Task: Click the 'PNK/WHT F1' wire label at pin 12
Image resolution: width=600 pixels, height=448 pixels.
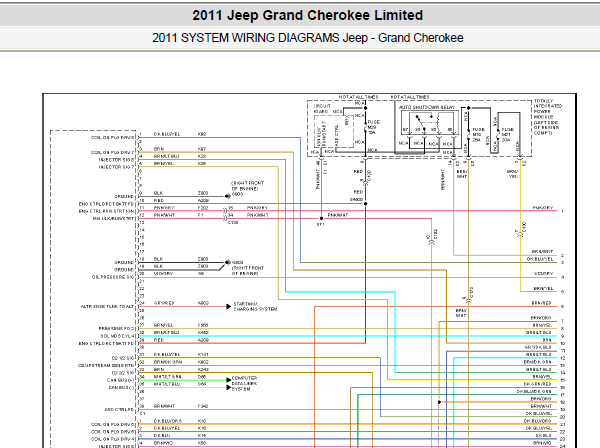Action: click(179, 215)
